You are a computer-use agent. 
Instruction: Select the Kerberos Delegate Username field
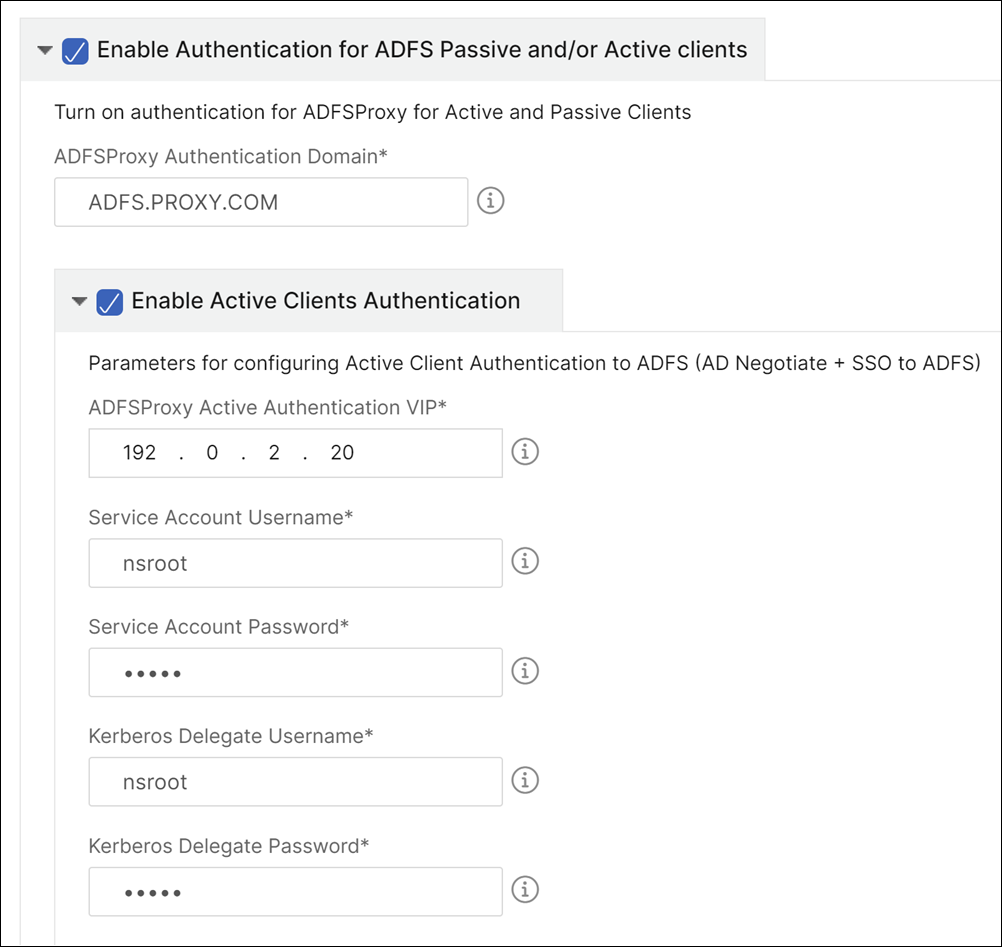(x=295, y=781)
